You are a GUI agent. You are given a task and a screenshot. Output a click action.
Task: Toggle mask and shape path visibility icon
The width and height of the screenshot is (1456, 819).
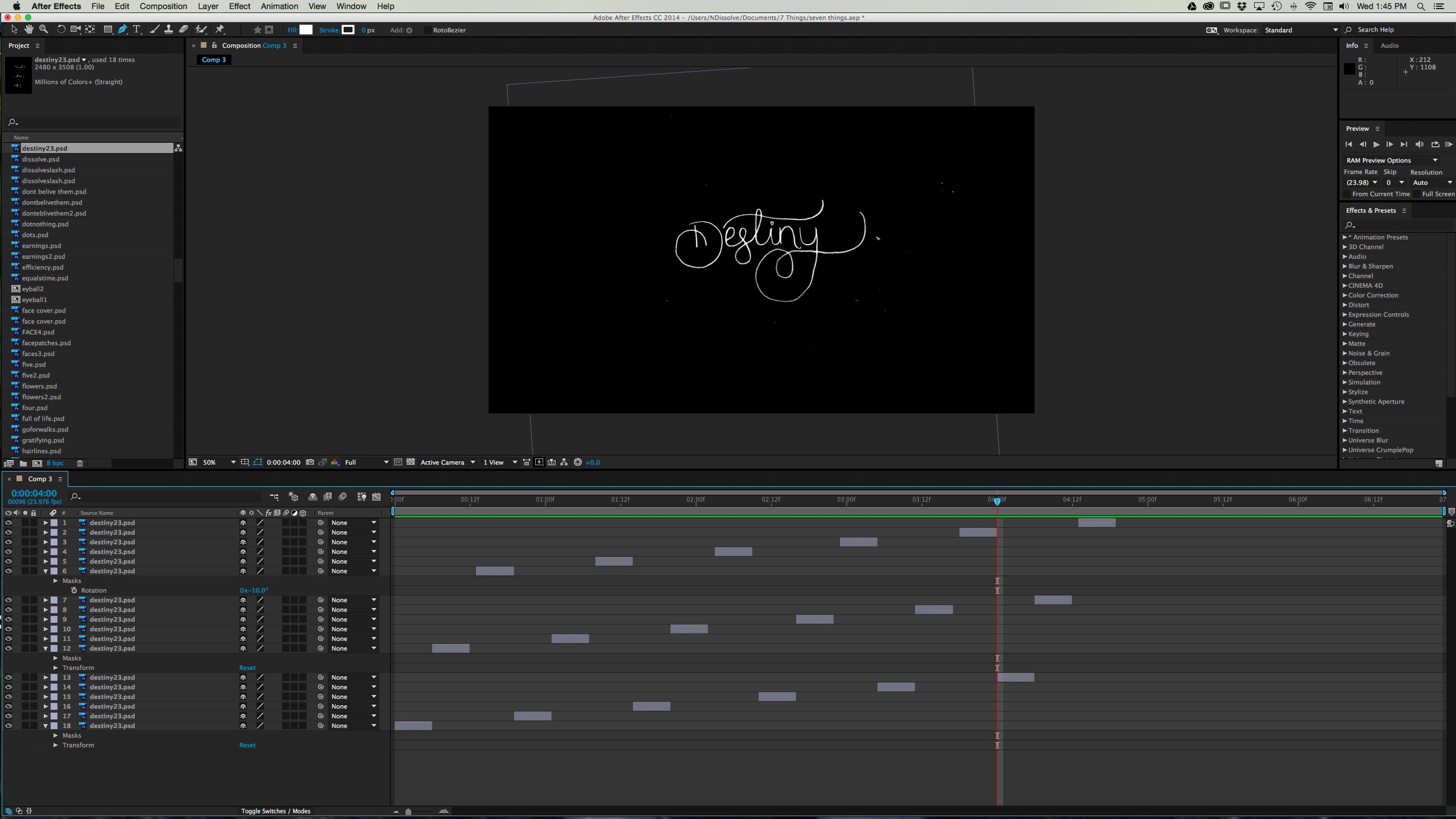pyautogui.click(x=258, y=462)
